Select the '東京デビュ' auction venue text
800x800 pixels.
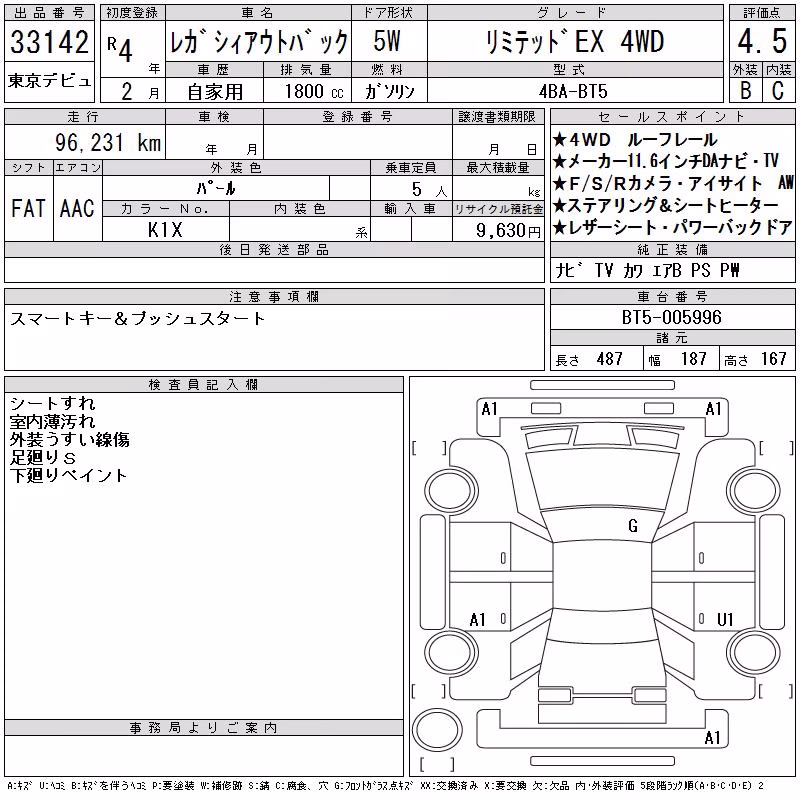pos(49,81)
